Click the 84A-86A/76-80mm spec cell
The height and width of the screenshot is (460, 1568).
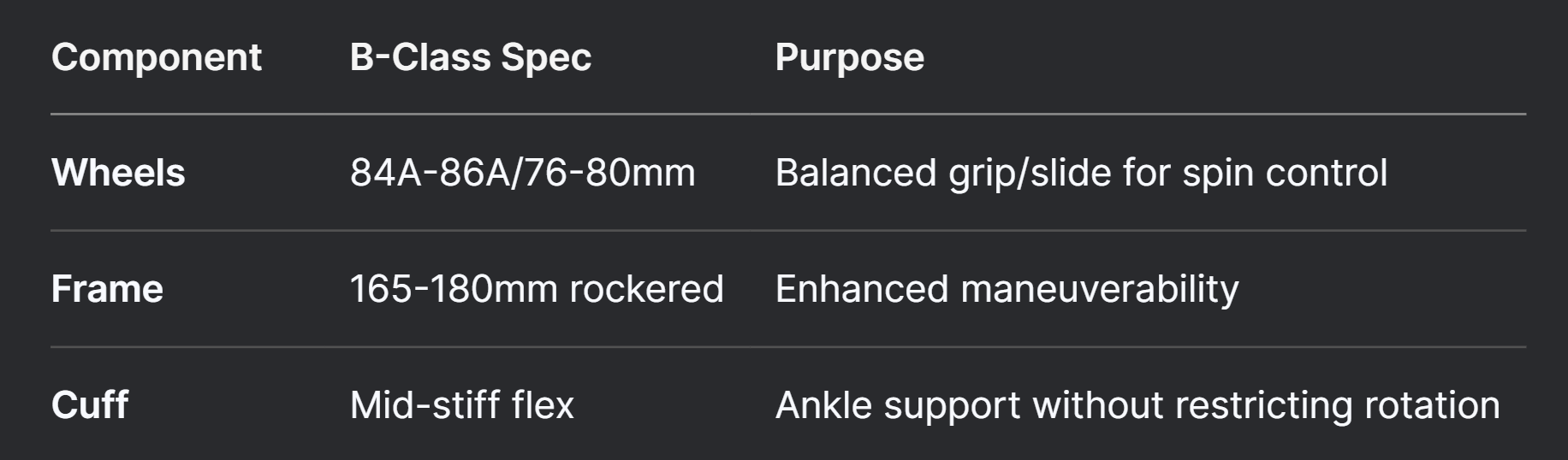[522, 173]
